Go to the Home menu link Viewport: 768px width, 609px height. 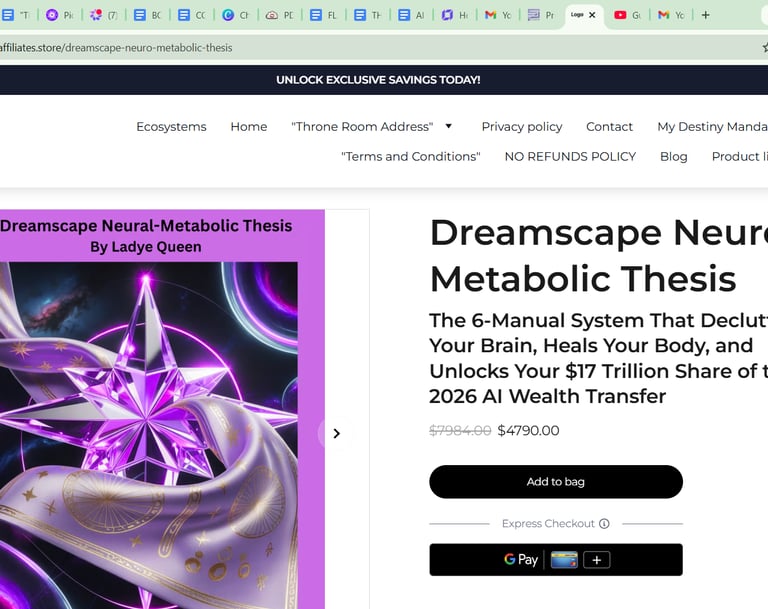tap(249, 126)
